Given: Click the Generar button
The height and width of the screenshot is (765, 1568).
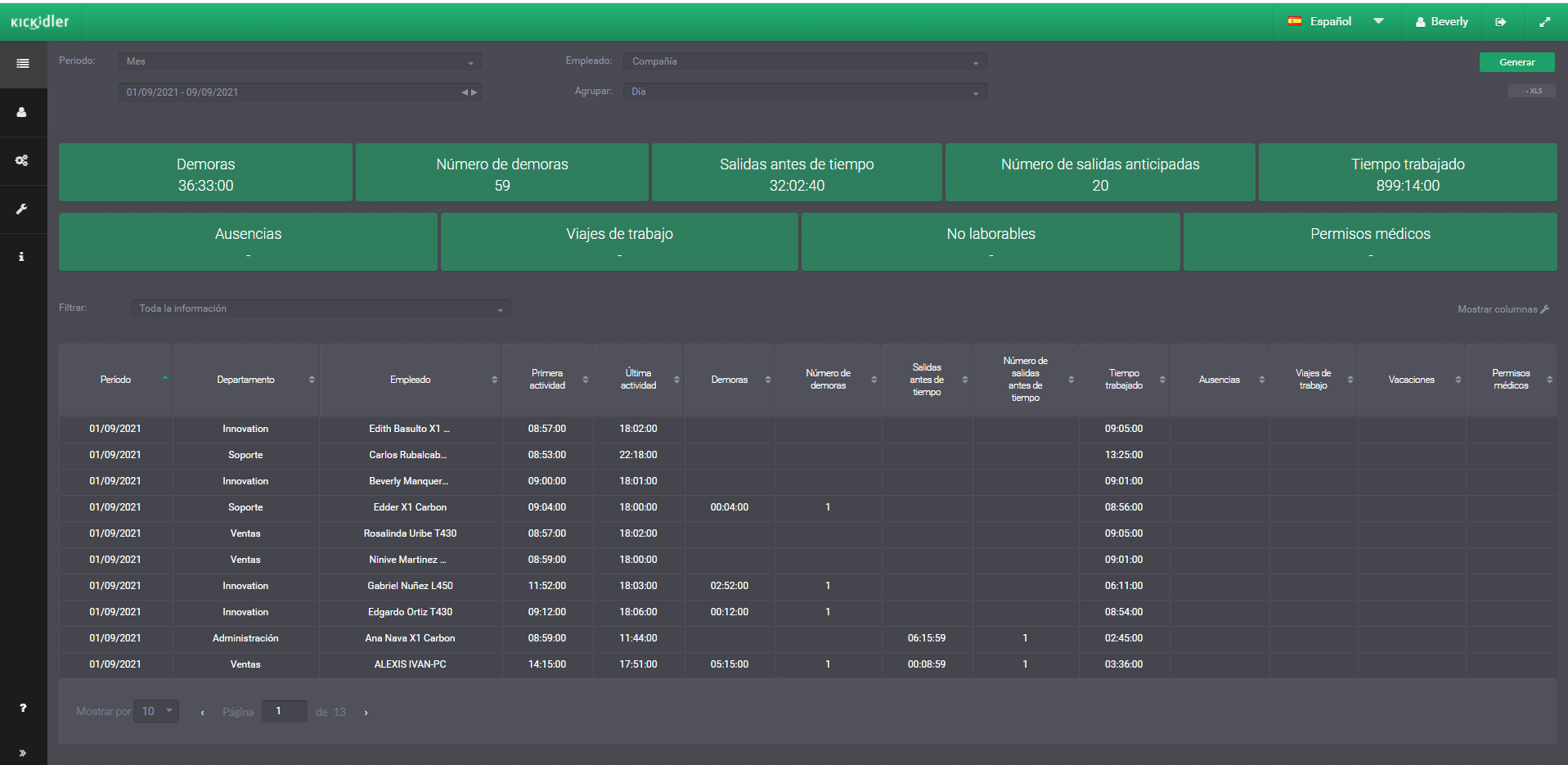Looking at the screenshot, I should click(x=1516, y=62).
